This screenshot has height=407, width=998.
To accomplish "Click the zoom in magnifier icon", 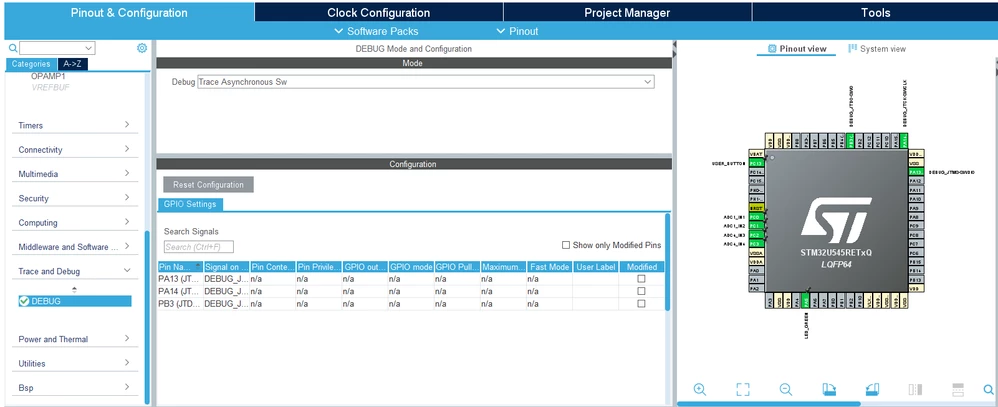I will coord(699,389).
